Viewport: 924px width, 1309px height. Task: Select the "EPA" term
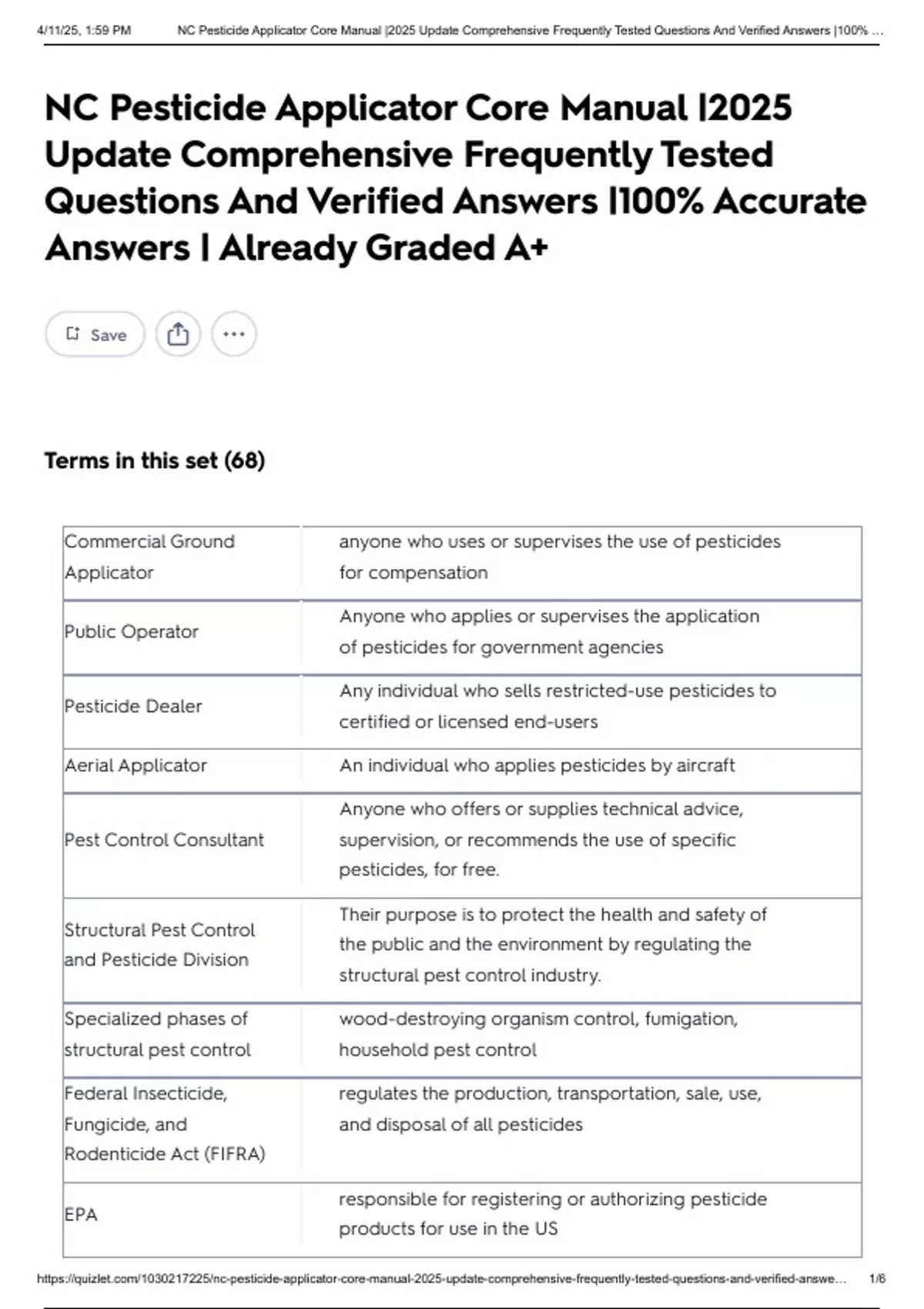click(x=82, y=1214)
